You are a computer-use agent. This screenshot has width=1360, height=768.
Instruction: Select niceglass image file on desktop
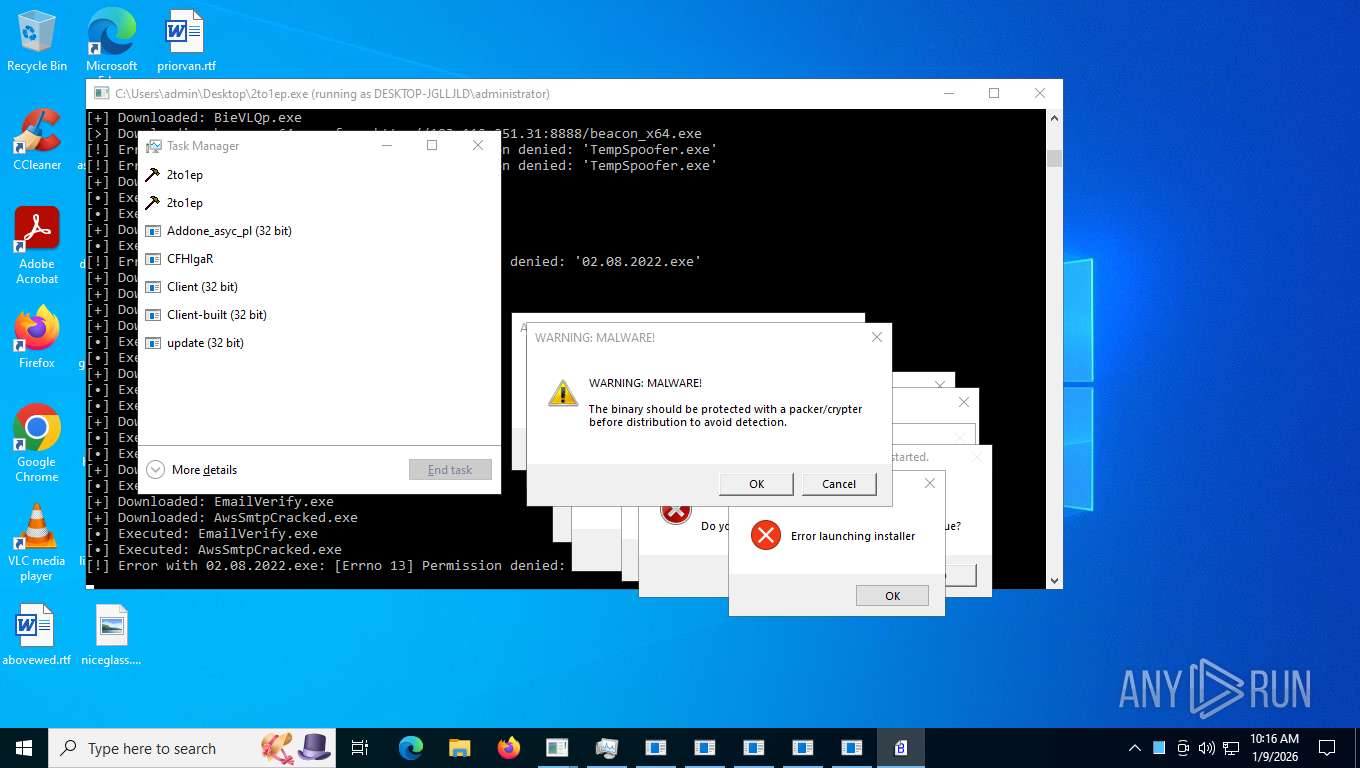(x=111, y=635)
